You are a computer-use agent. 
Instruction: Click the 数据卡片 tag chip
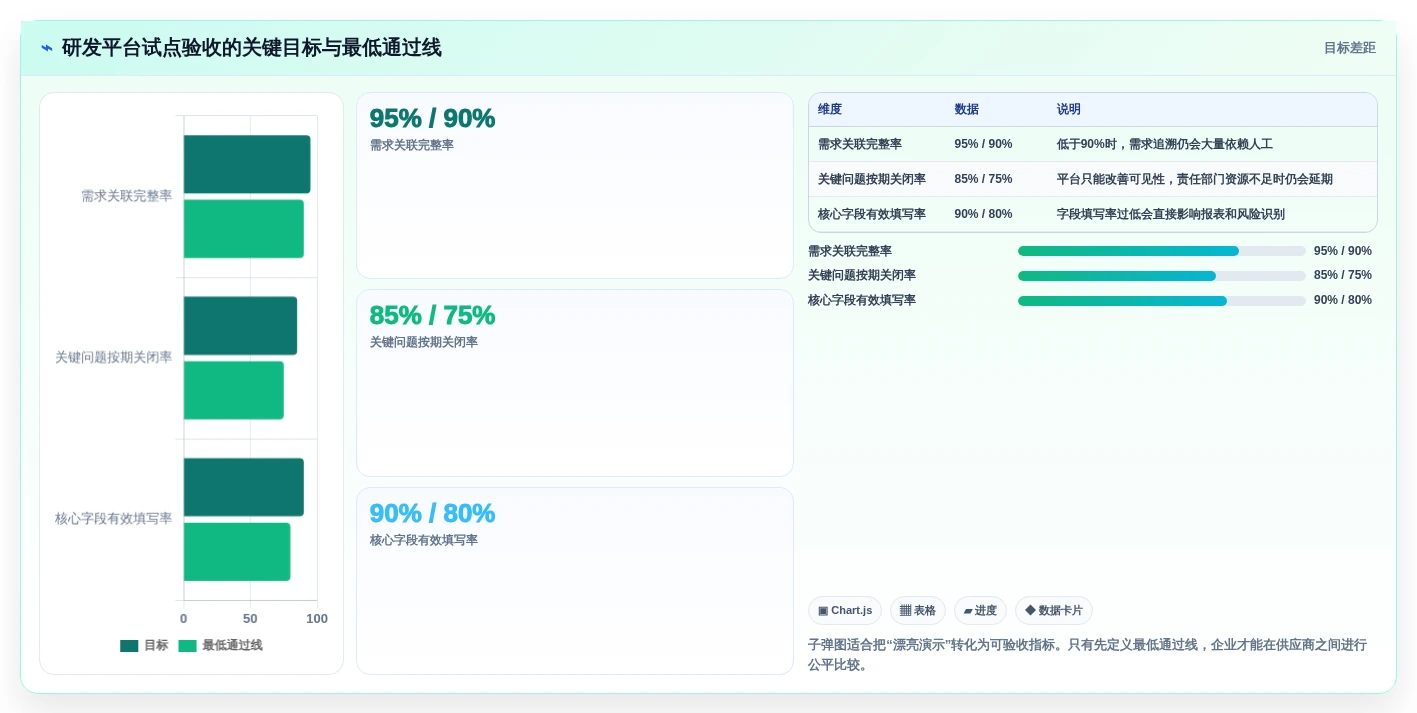(1053, 611)
